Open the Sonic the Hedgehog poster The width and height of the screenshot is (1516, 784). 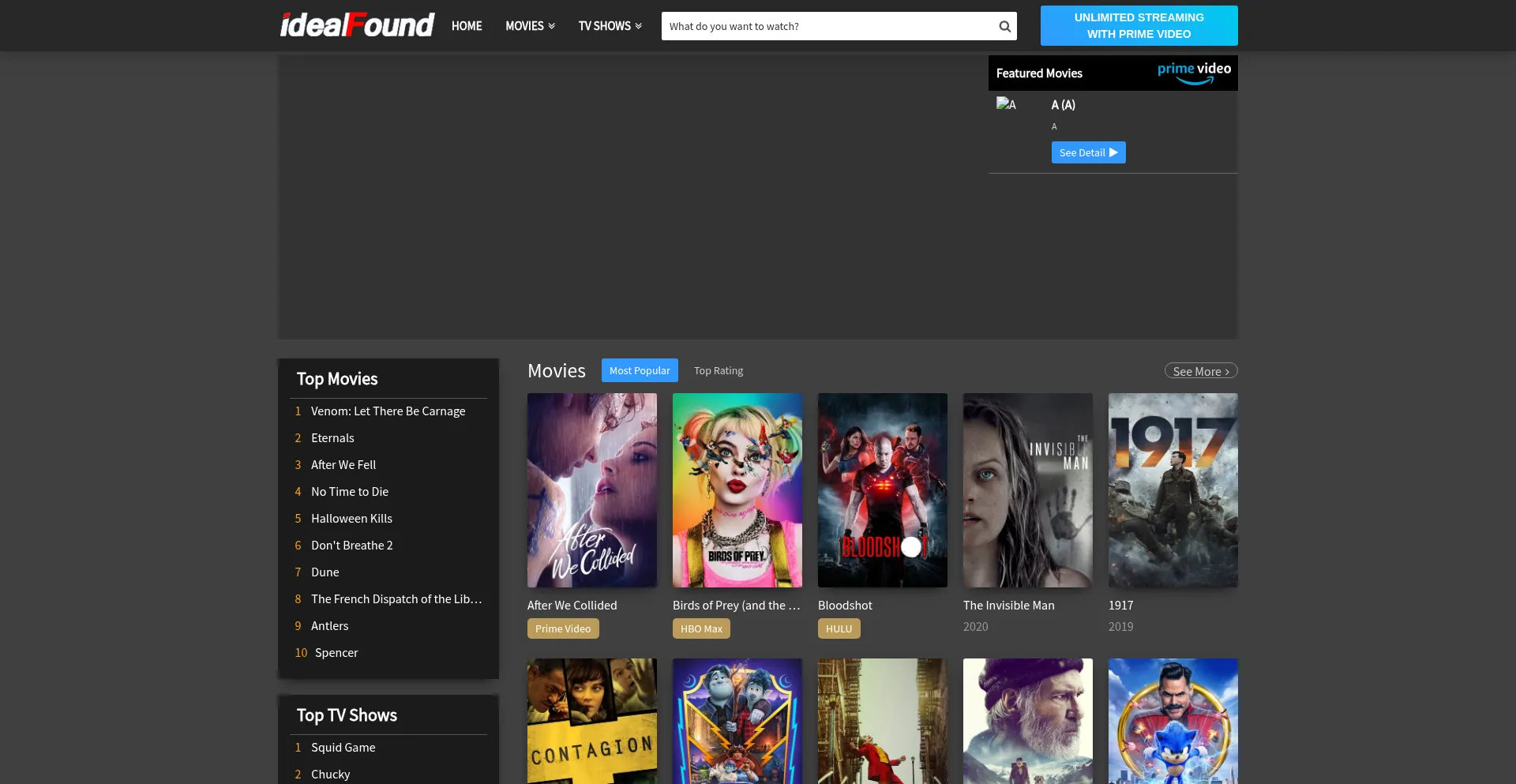pos(1173,721)
